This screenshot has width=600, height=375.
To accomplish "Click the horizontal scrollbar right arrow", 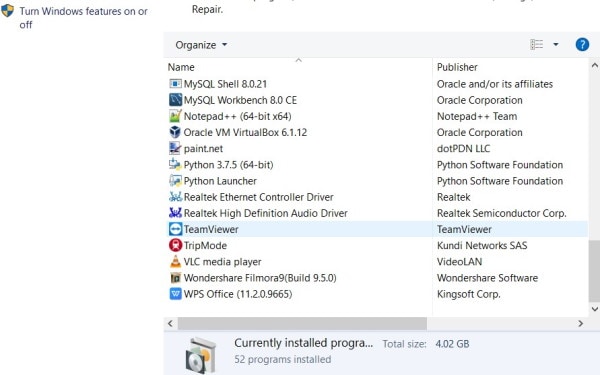I will click(580, 323).
